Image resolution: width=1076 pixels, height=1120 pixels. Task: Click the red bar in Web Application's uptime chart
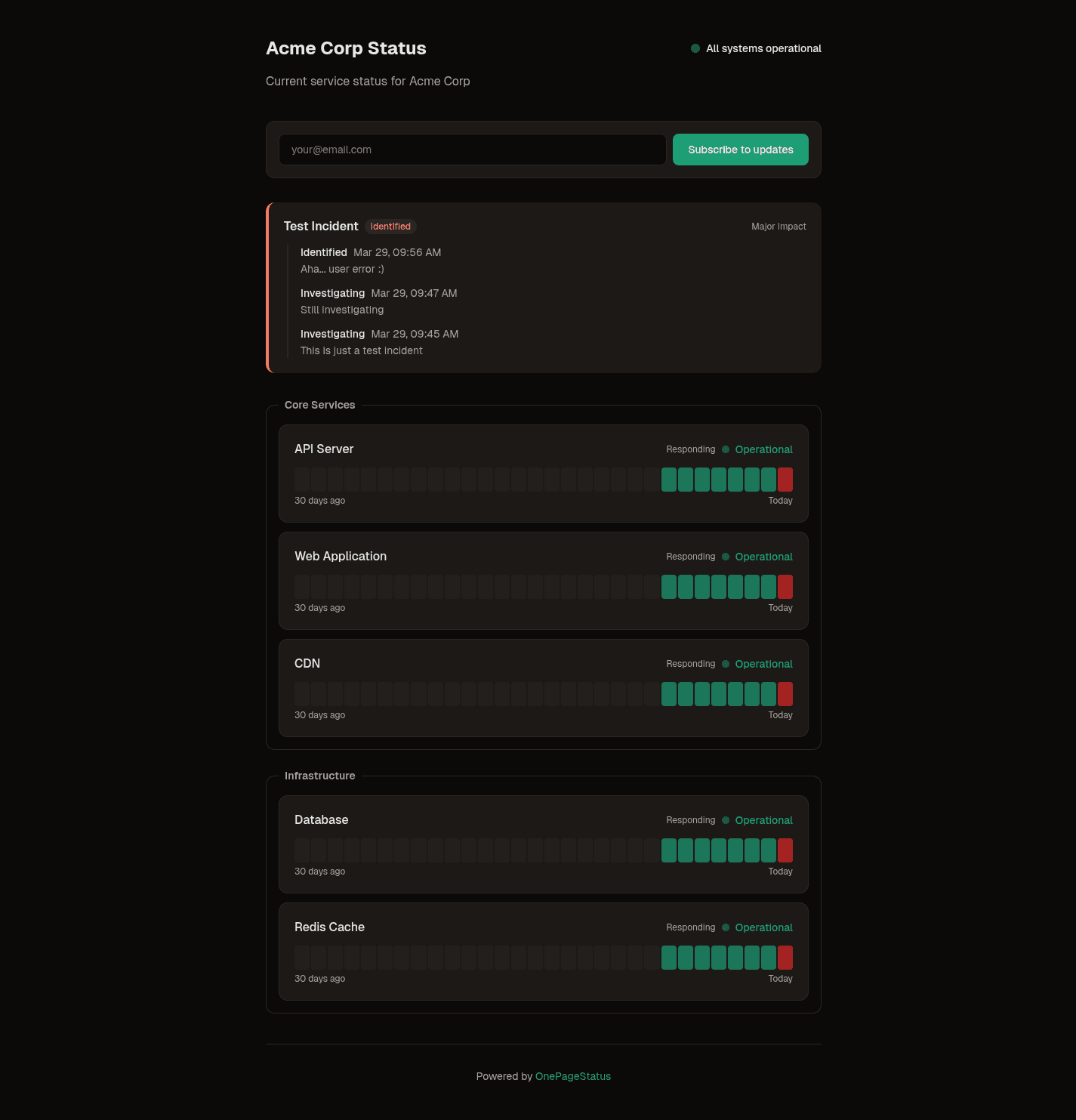(x=785, y=586)
